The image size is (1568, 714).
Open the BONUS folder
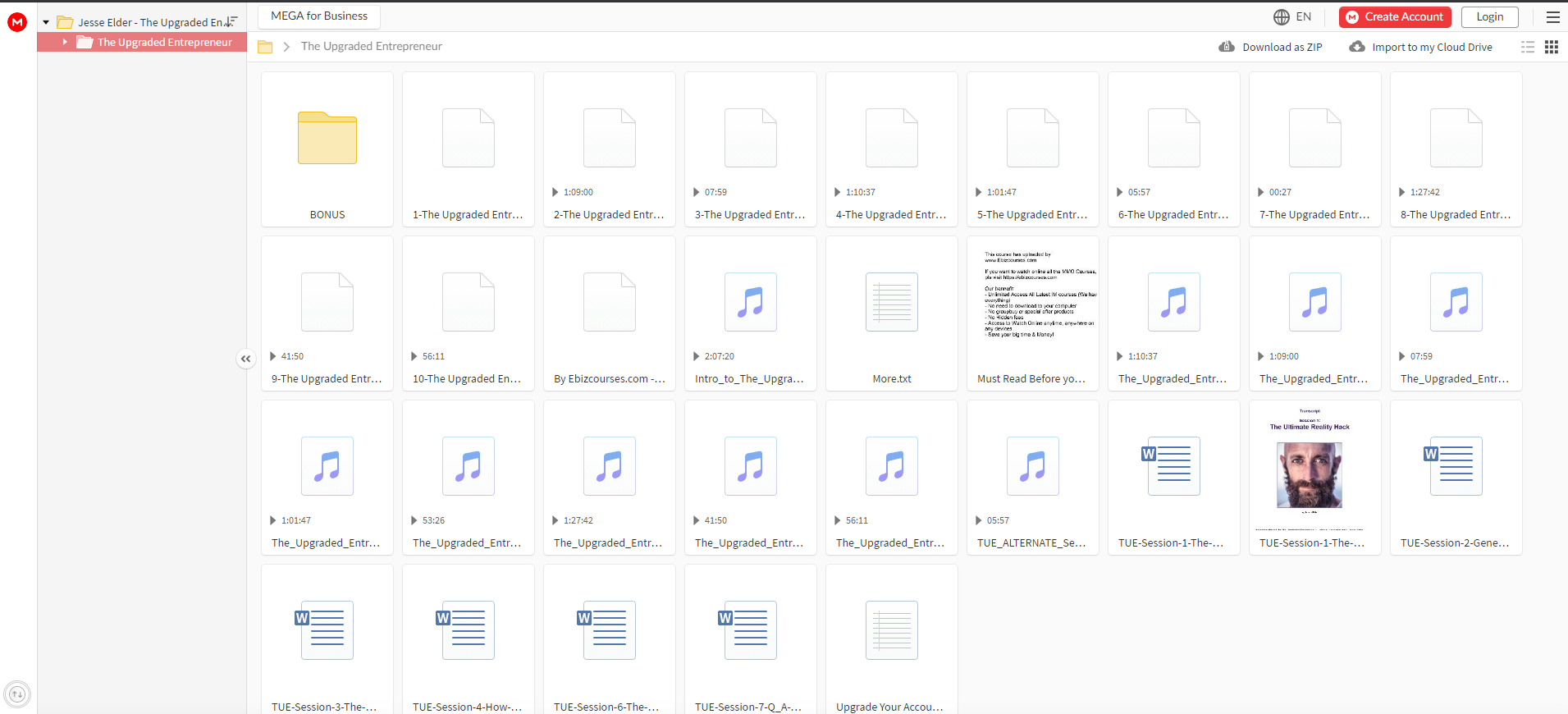pyautogui.click(x=327, y=149)
